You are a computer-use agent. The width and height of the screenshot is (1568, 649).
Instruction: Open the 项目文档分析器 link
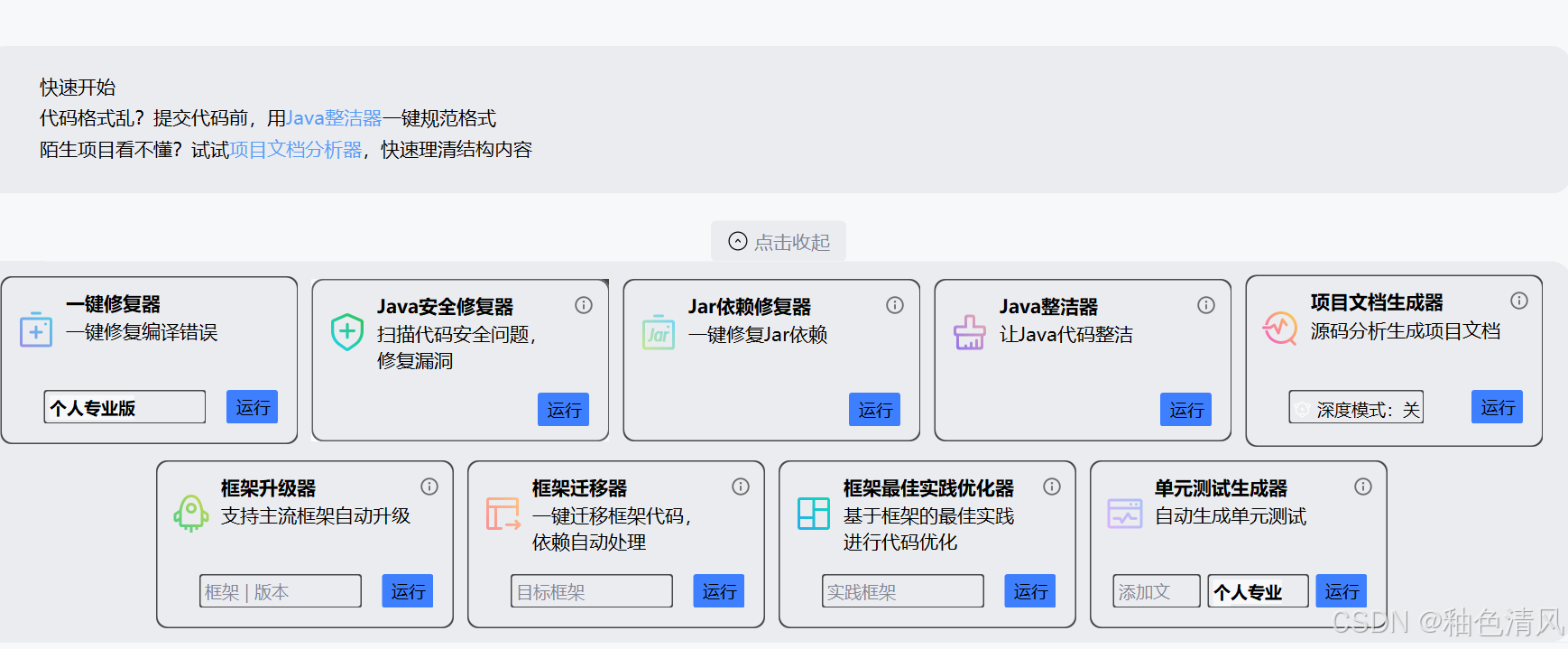tap(296, 149)
